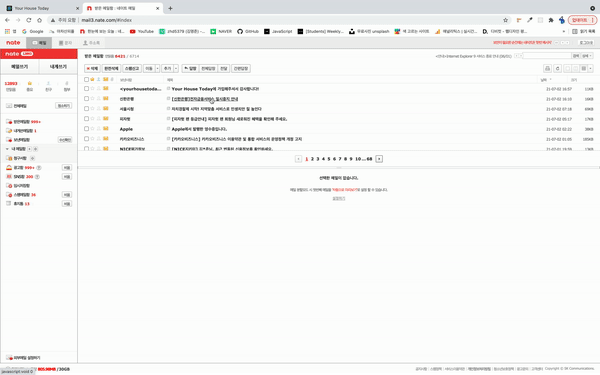The height and width of the screenshot is (375, 600).
Task: Click the browser back arrow
Action: click(7, 20)
